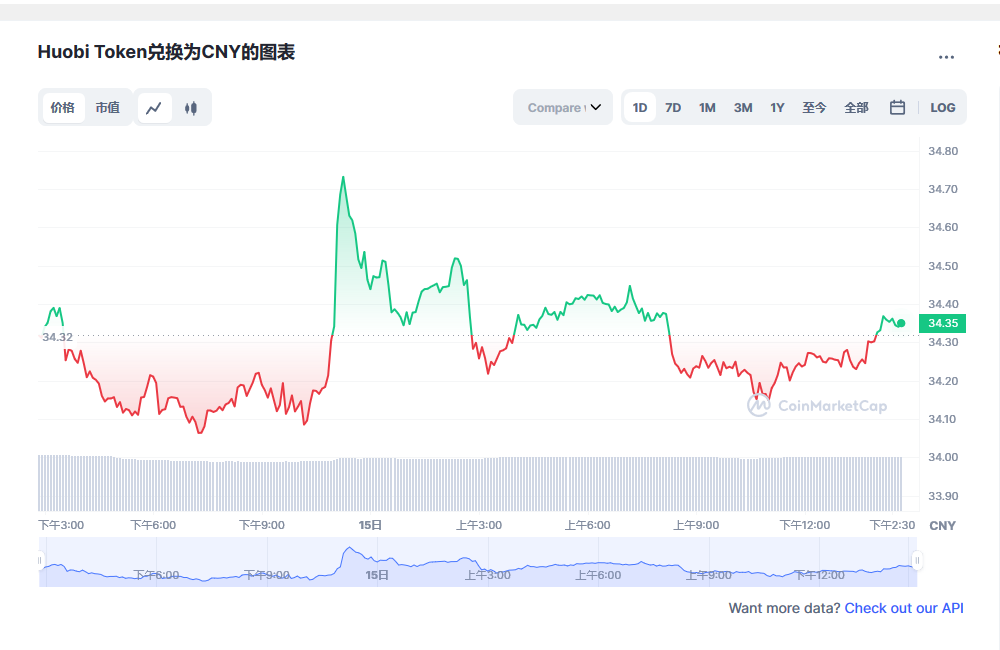Select the 全部 all-time range
This screenshot has width=1000, height=650.
pos(857,108)
